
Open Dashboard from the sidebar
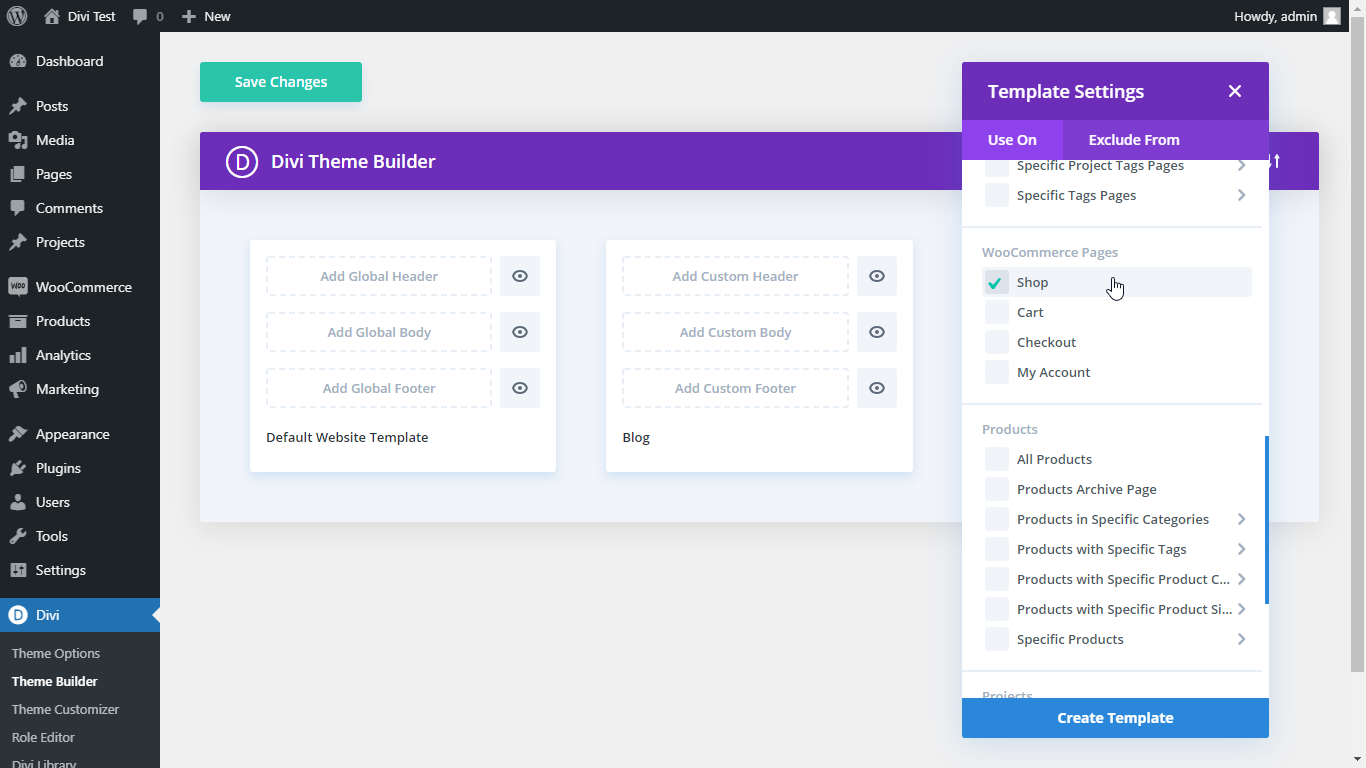(x=80, y=61)
